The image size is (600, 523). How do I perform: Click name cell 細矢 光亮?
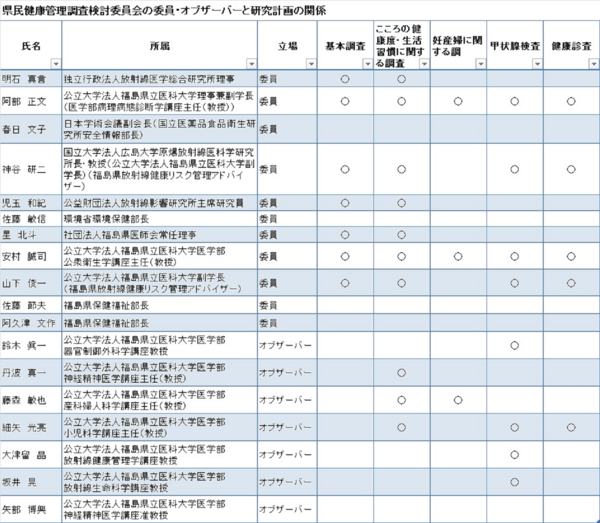click(x=31, y=427)
